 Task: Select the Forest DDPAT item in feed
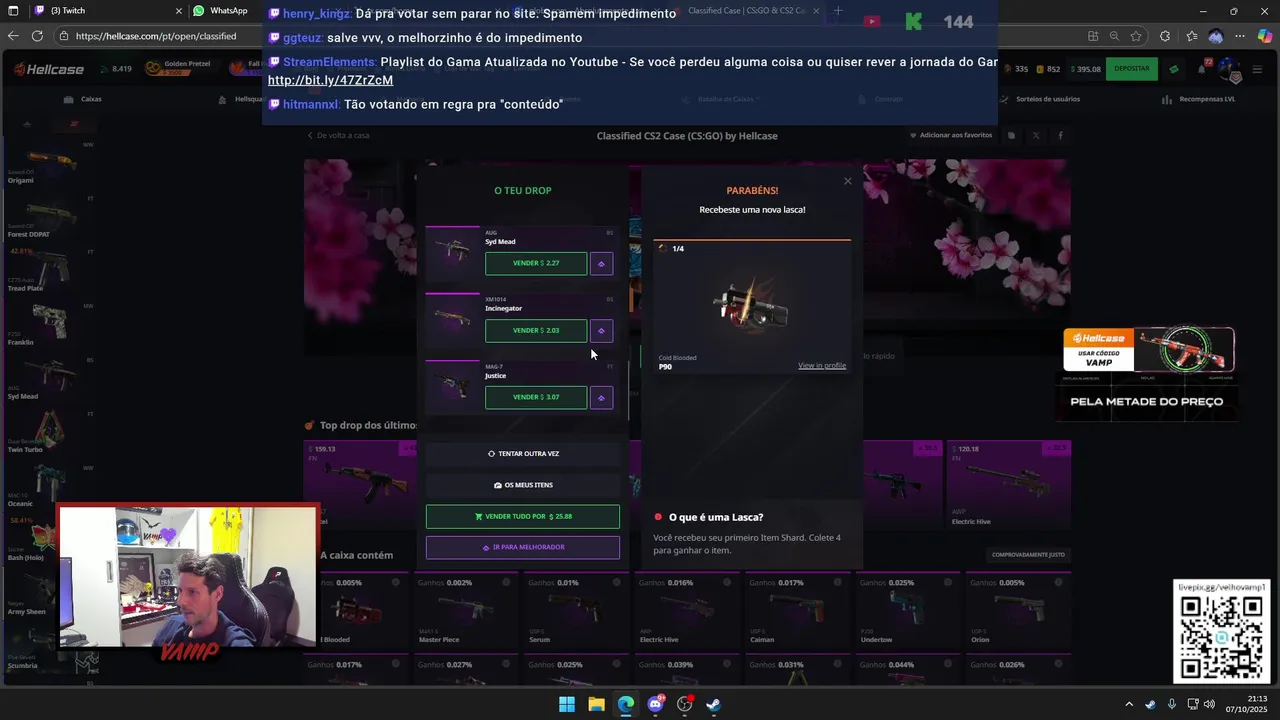coord(50,218)
